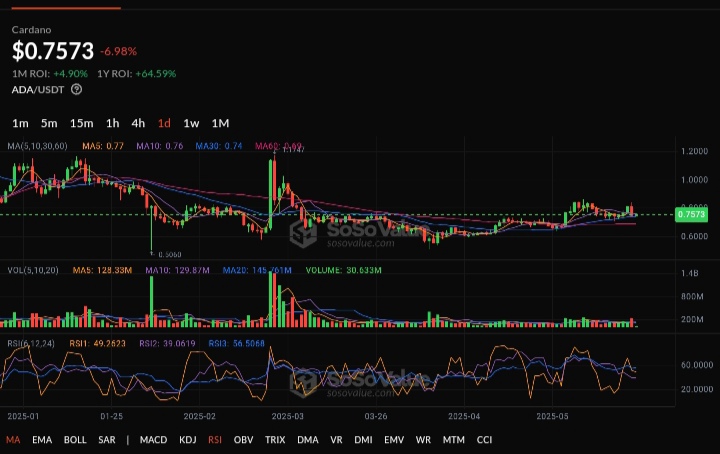
Task: Switch chart to 5m timeframe
Action: (49, 123)
